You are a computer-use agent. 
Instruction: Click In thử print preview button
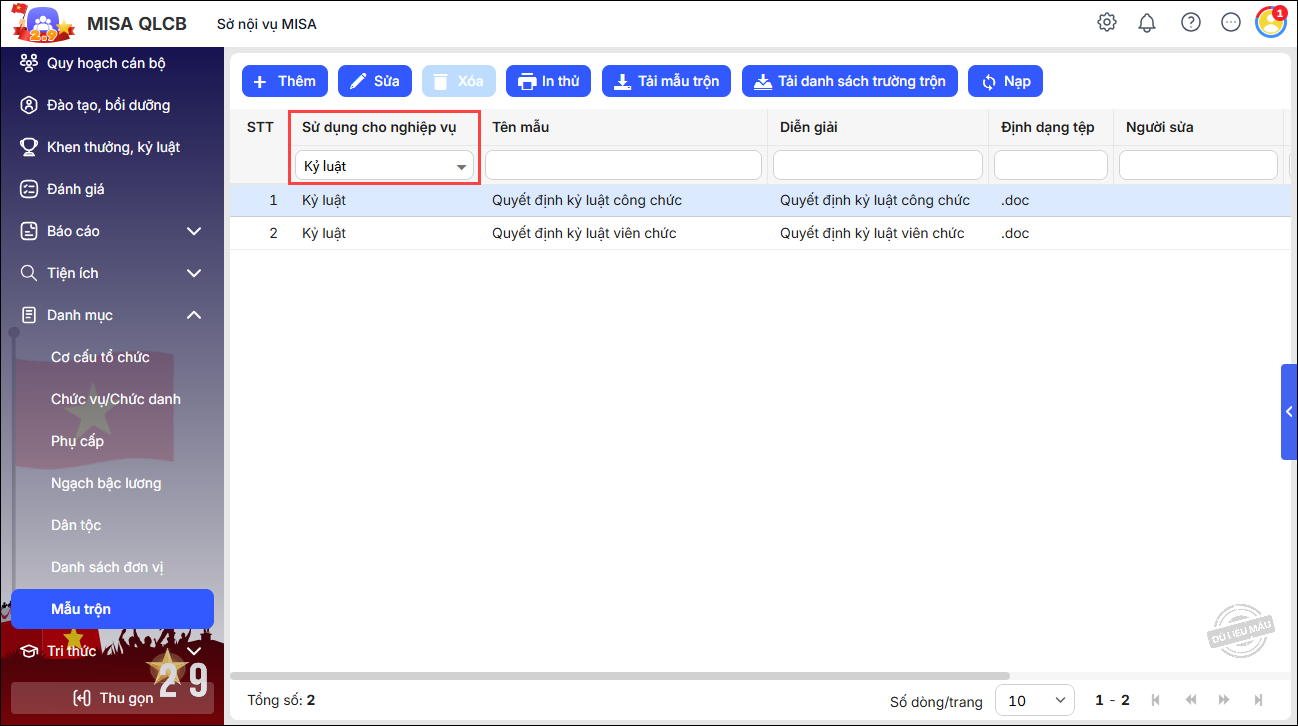point(548,81)
